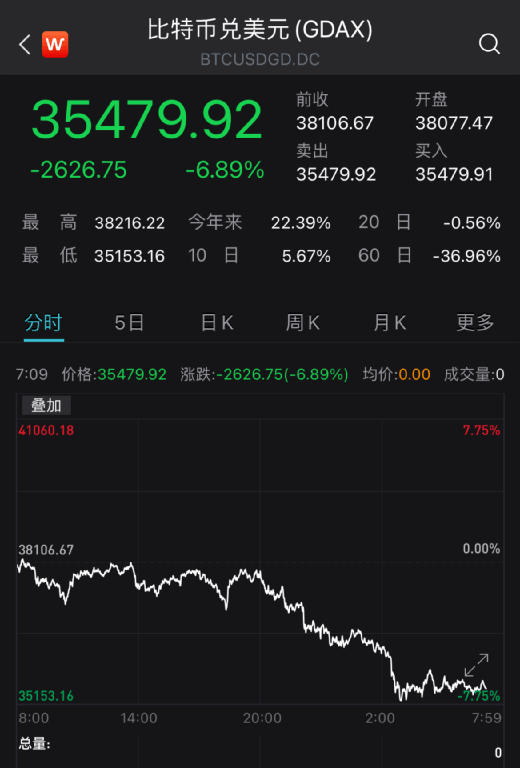
Task: Switch to the 5日 chart tab
Action: click(x=129, y=323)
